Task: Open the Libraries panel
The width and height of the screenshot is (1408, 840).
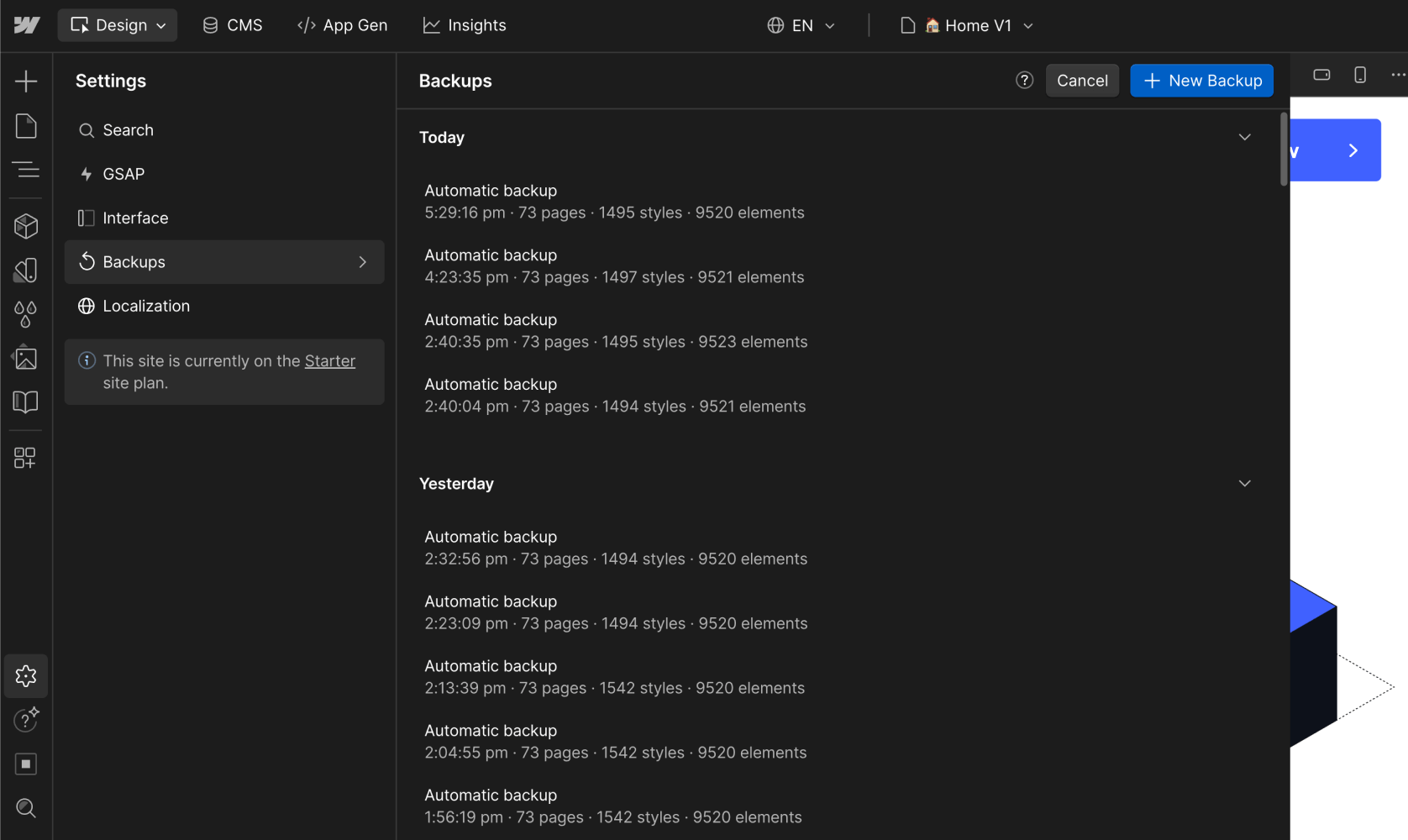Action: pyautogui.click(x=26, y=402)
